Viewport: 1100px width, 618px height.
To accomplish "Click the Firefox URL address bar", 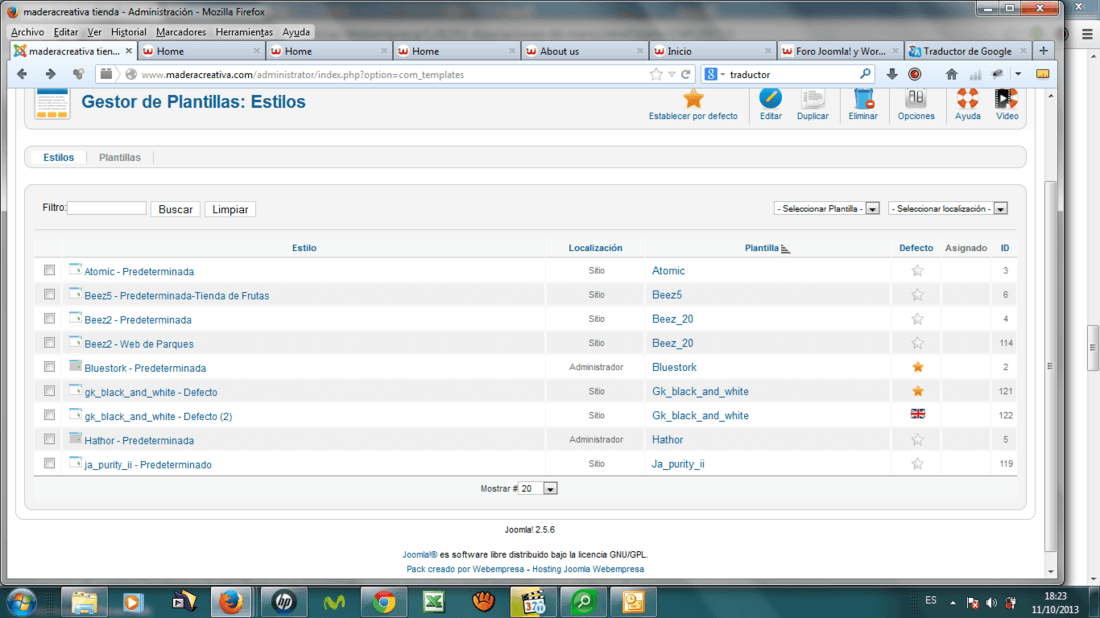I will (x=393, y=74).
